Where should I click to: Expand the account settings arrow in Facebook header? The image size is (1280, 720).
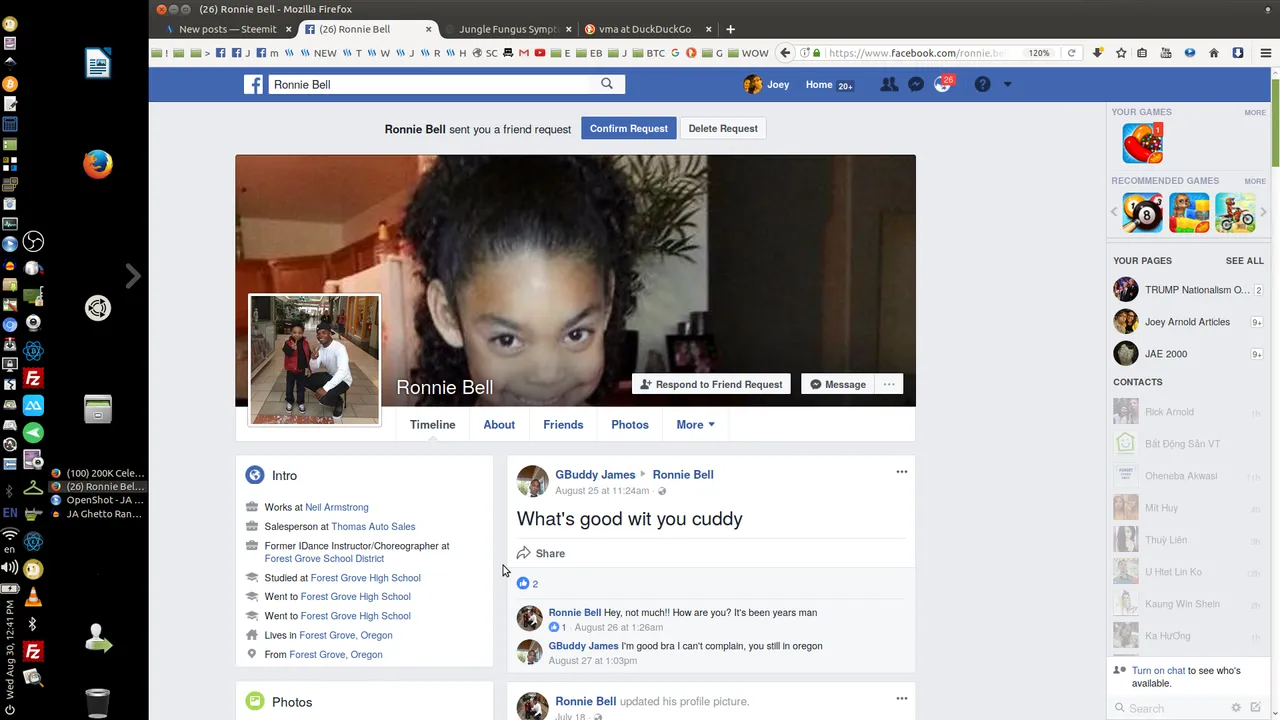click(x=1007, y=85)
